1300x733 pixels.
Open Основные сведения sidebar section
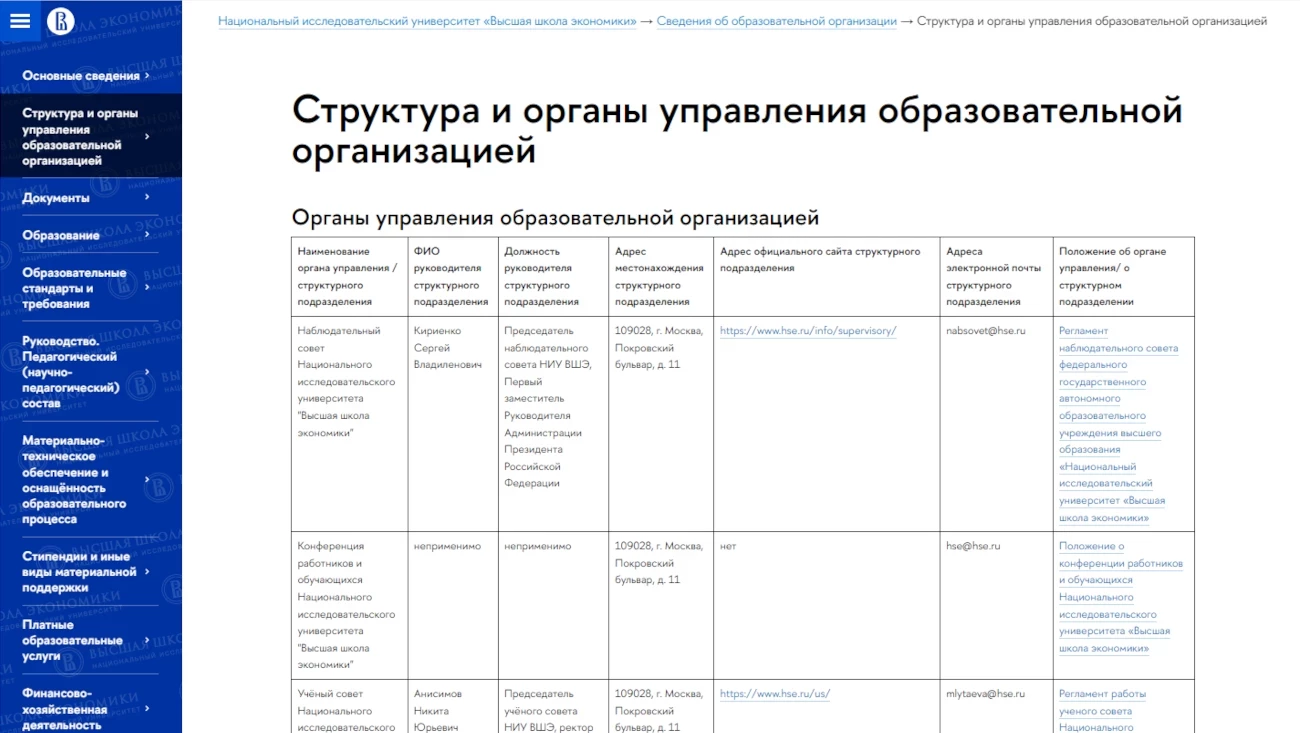click(81, 76)
